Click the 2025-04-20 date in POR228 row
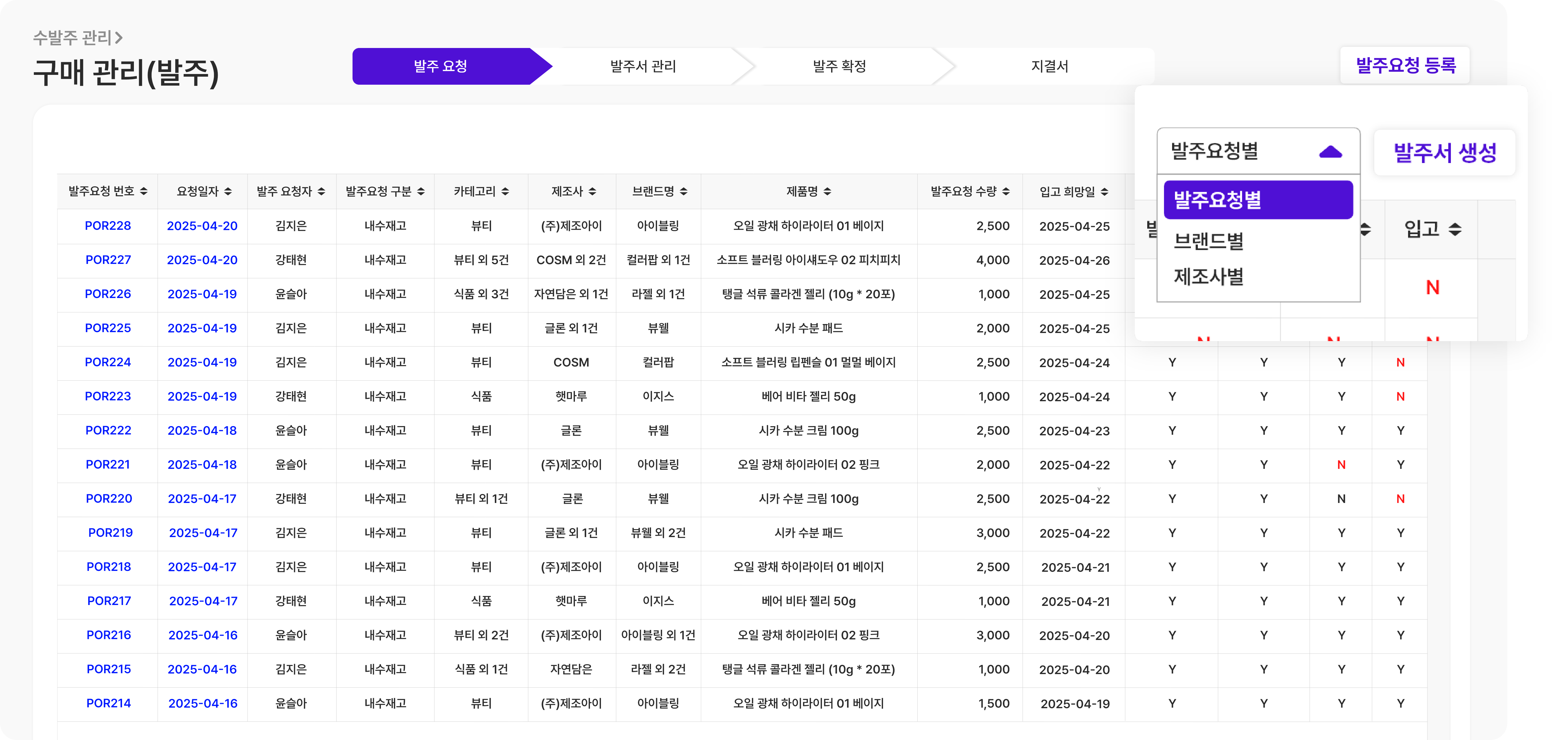The height and width of the screenshot is (740, 1568). (202, 226)
